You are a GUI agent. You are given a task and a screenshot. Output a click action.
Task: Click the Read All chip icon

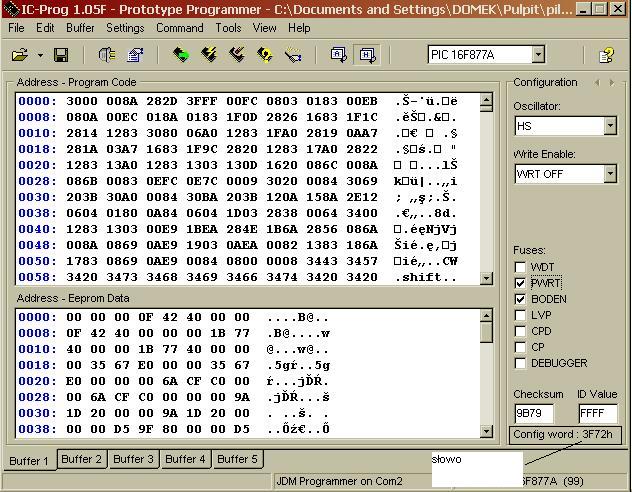pyautogui.click(x=181, y=55)
